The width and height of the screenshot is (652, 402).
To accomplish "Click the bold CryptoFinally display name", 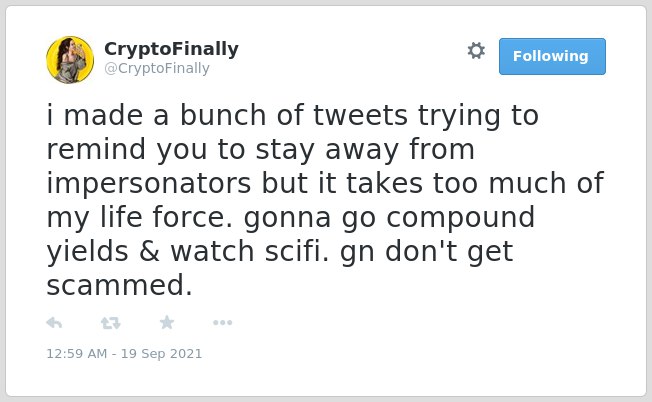I will tap(171, 49).
